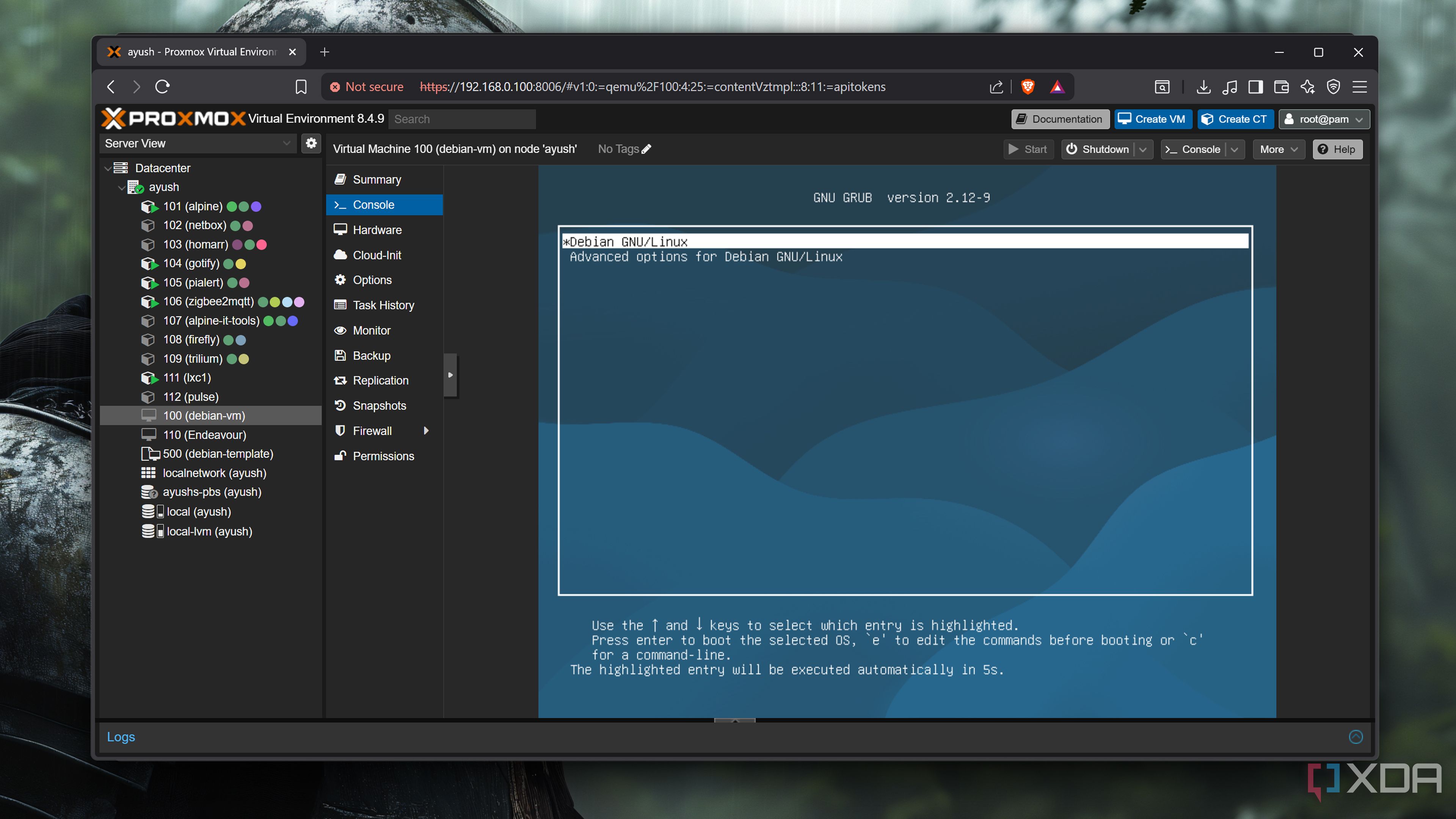Open the Documentation button

pos(1060,119)
